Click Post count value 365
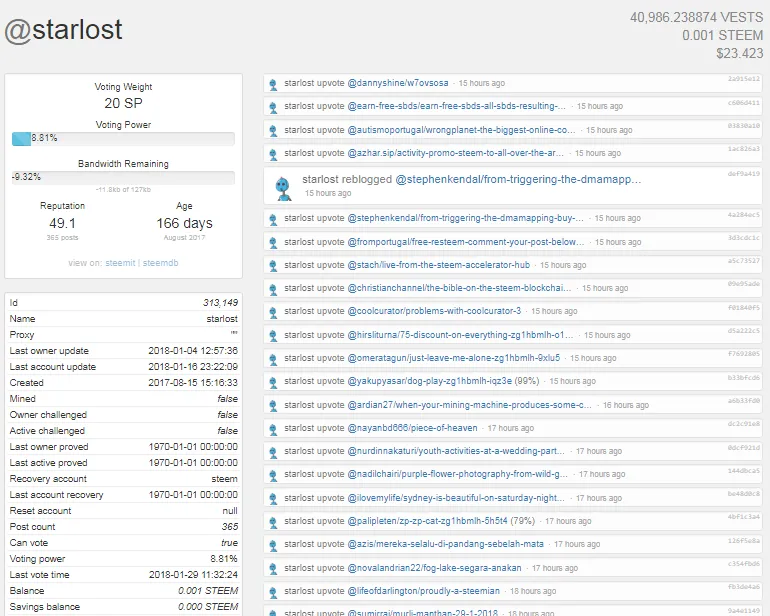770x616 pixels. tap(230, 527)
